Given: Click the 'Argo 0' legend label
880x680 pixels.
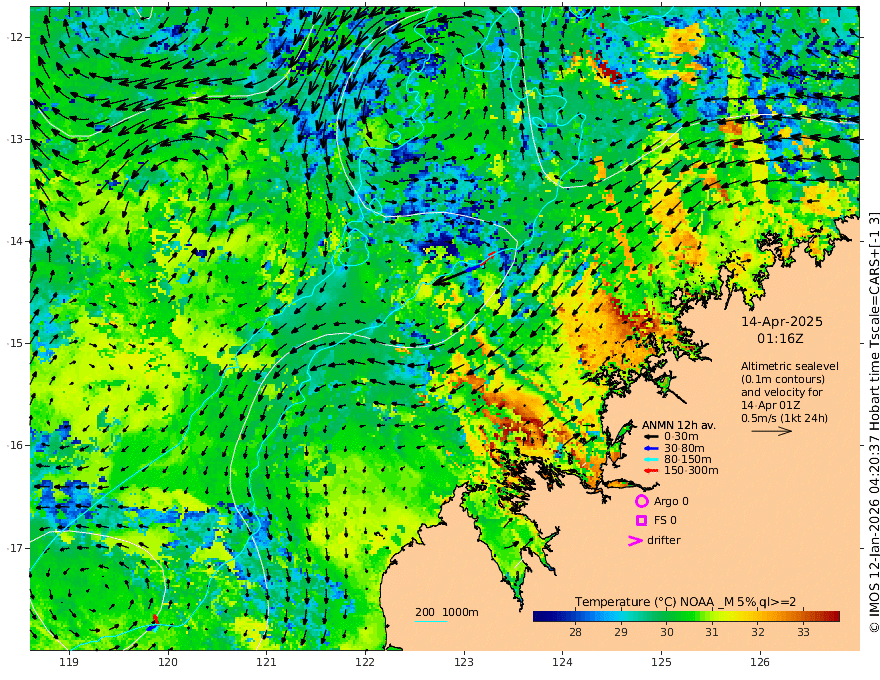Looking at the screenshot, I should [671, 502].
